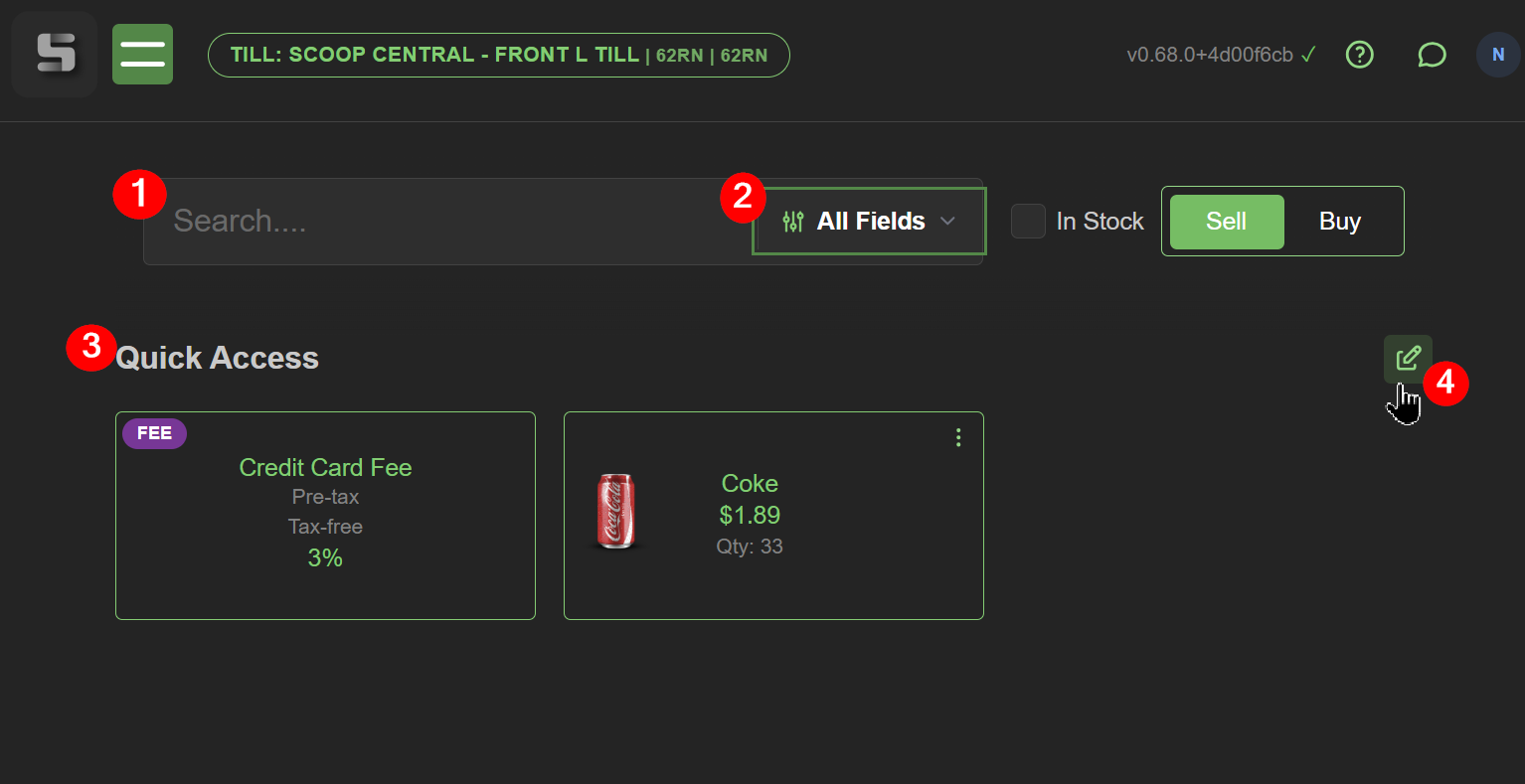Open the hamburger main menu
The width and height of the screenshot is (1525, 784).
[142, 55]
